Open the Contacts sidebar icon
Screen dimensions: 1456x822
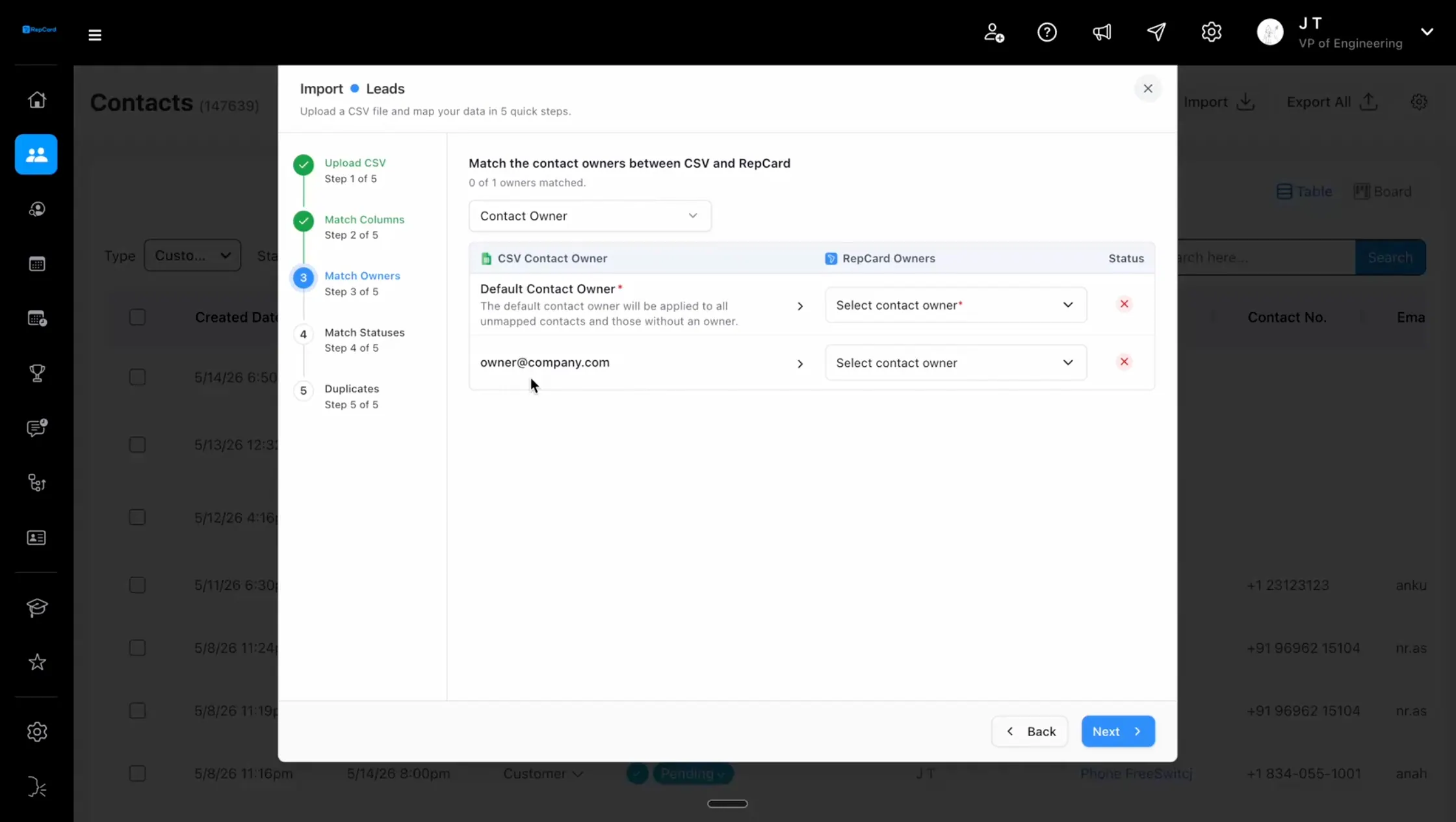tap(36, 154)
